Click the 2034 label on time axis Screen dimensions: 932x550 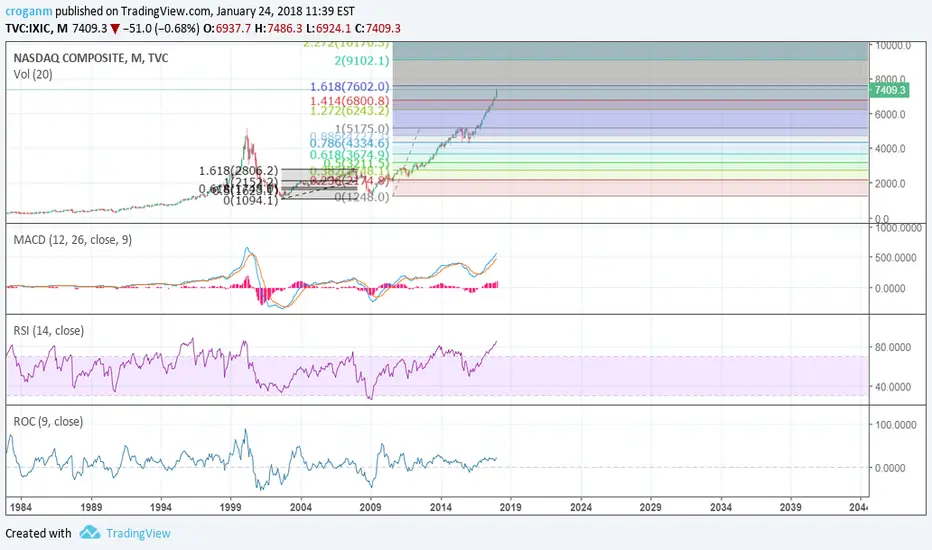coord(720,507)
